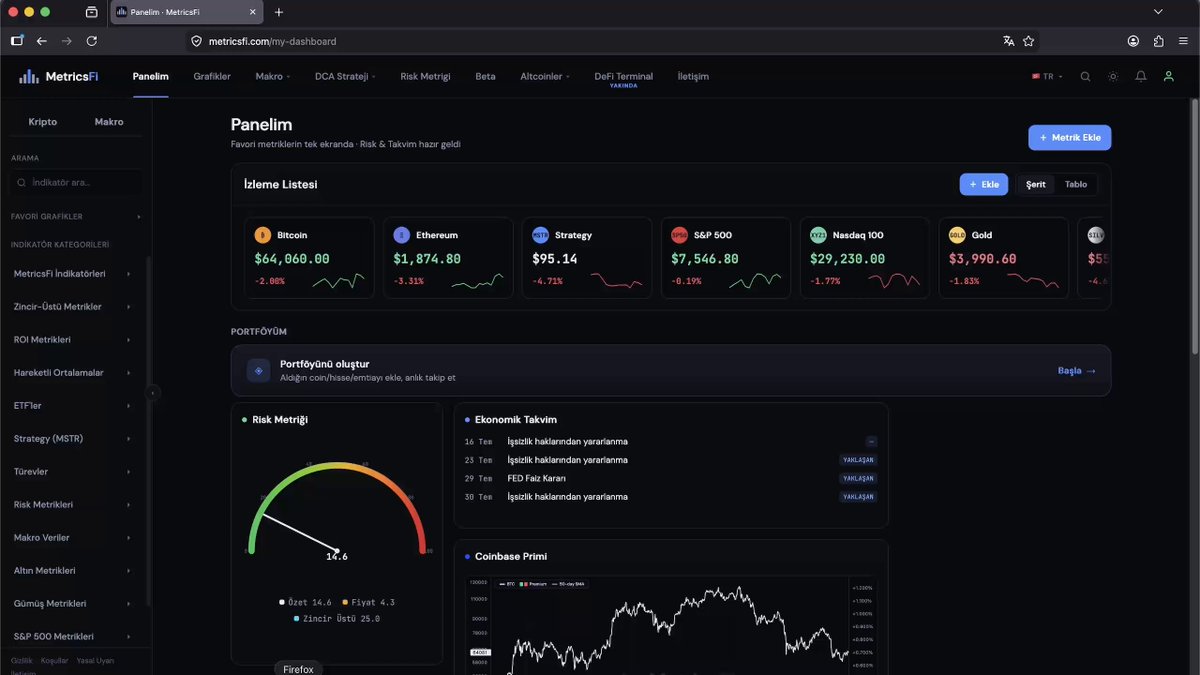This screenshot has width=1200, height=675.
Task: Click the Ekle button in İzleme Listesi
Action: point(984,184)
